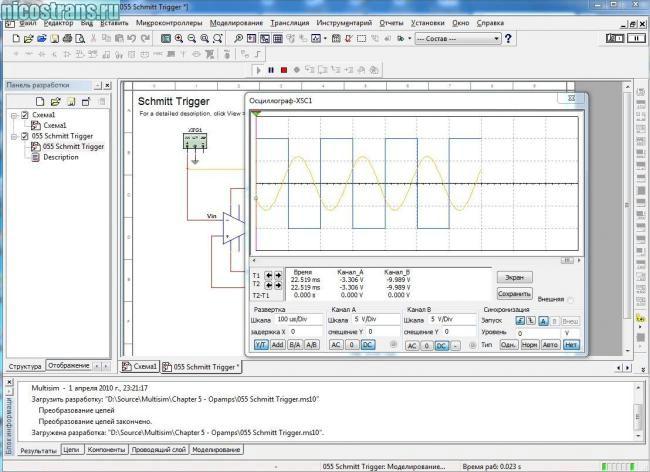650x472 pixels.
Task: Switch timebase mode to Add
Action: (x=277, y=345)
